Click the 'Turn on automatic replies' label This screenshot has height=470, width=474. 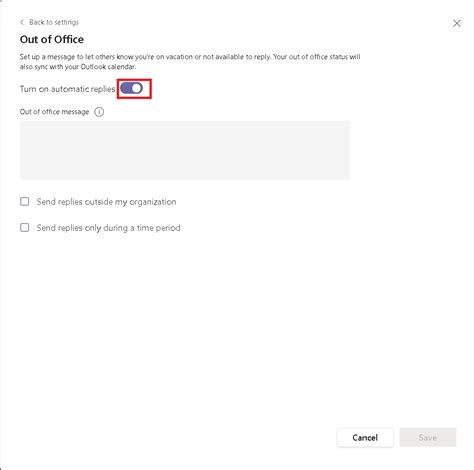[67, 89]
